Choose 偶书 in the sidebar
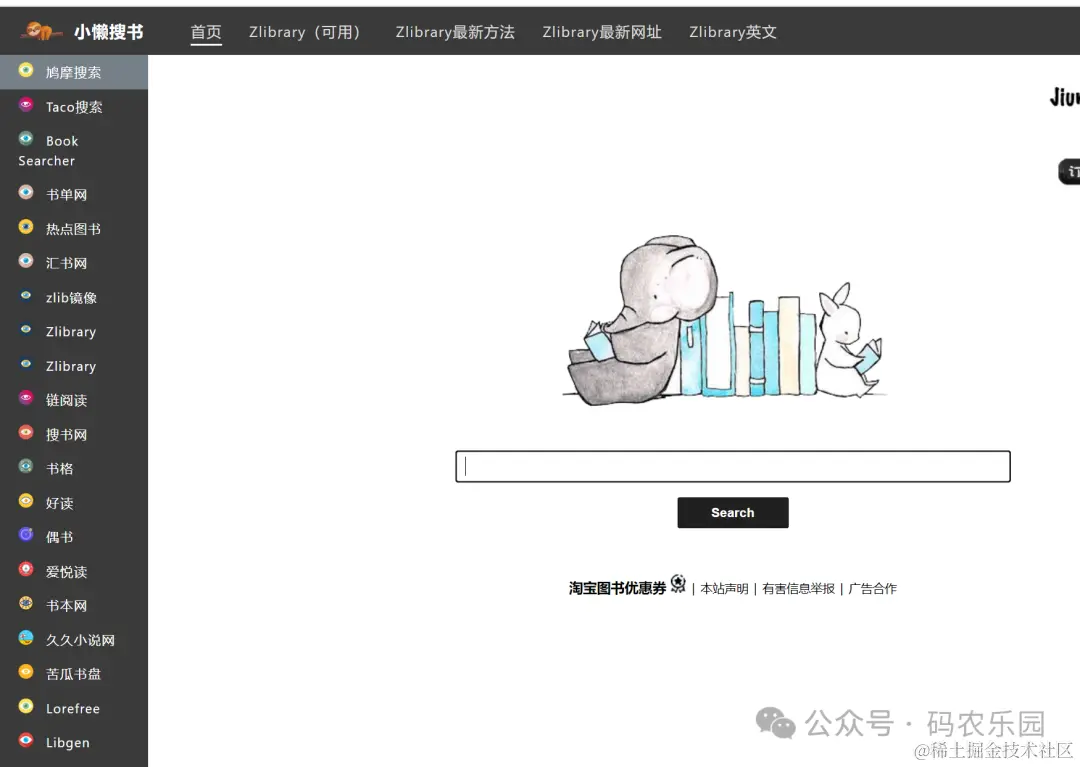1080x767 pixels. coord(74,537)
